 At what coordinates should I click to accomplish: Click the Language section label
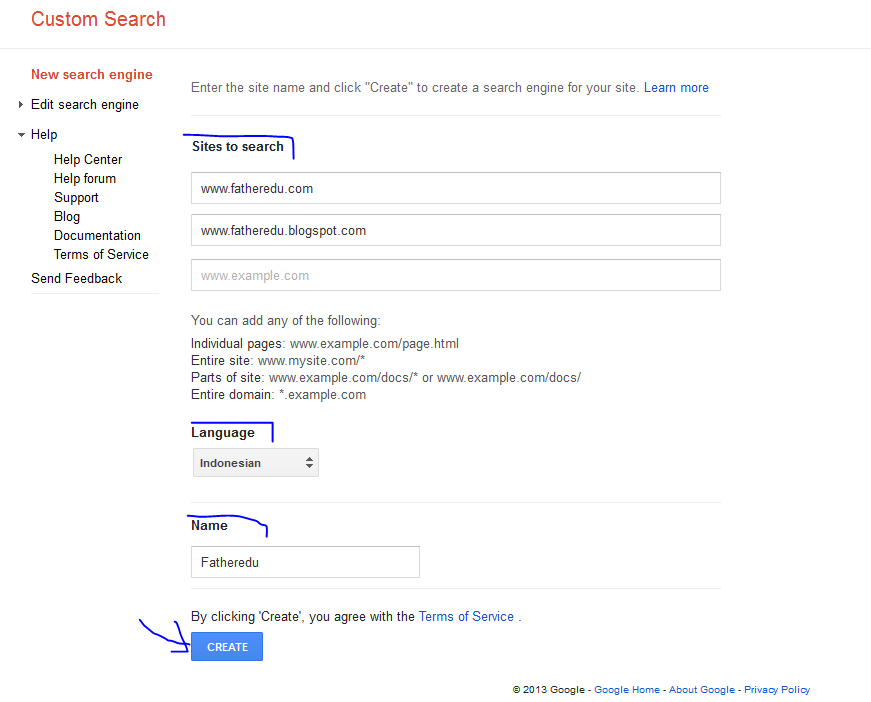(x=223, y=433)
